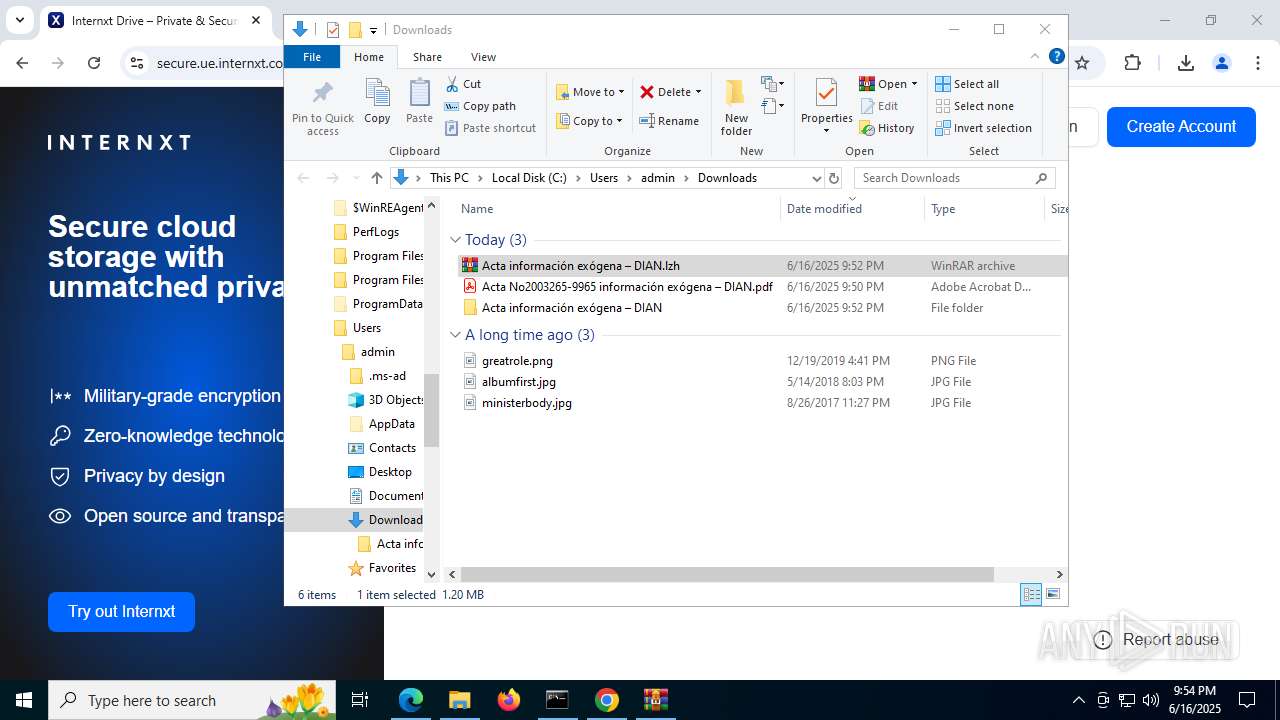This screenshot has height=720, width=1280.
Task: Click Try out Internxt button
Action: tap(121, 612)
